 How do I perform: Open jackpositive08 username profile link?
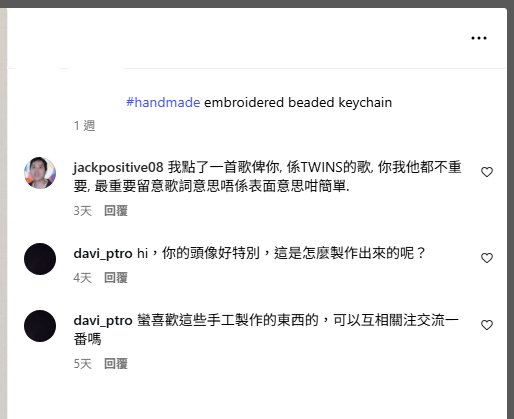118,167
